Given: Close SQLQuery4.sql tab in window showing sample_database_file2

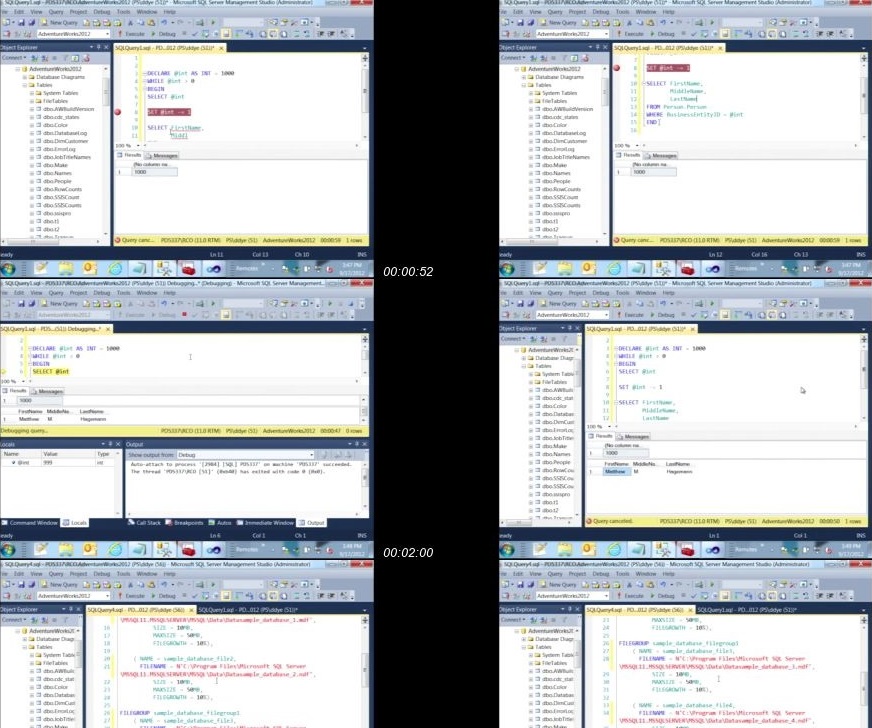Looking at the screenshot, I should 191,610.
